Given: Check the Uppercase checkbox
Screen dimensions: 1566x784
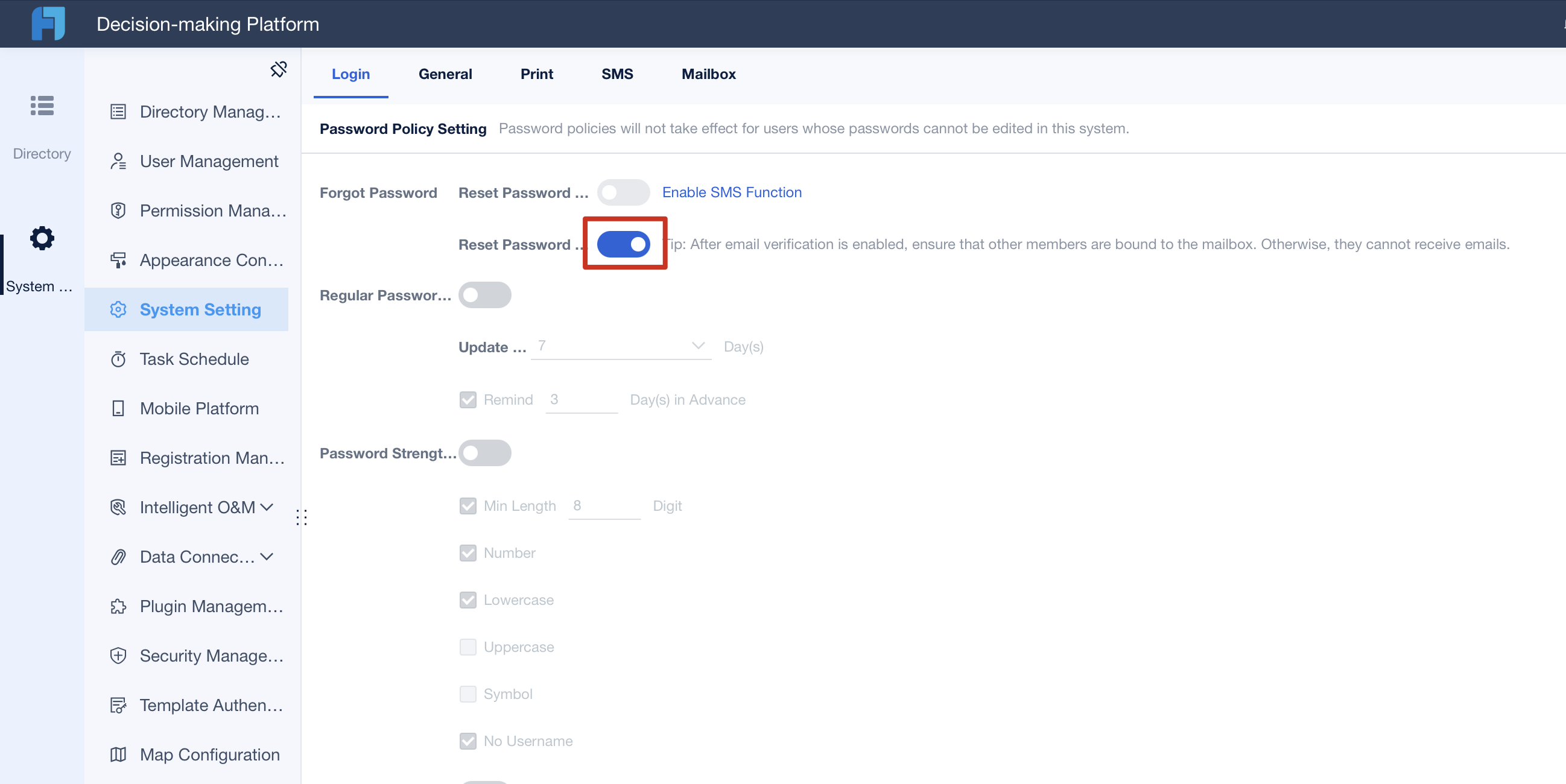Looking at the screenshot, I should (x=468, y=647).
